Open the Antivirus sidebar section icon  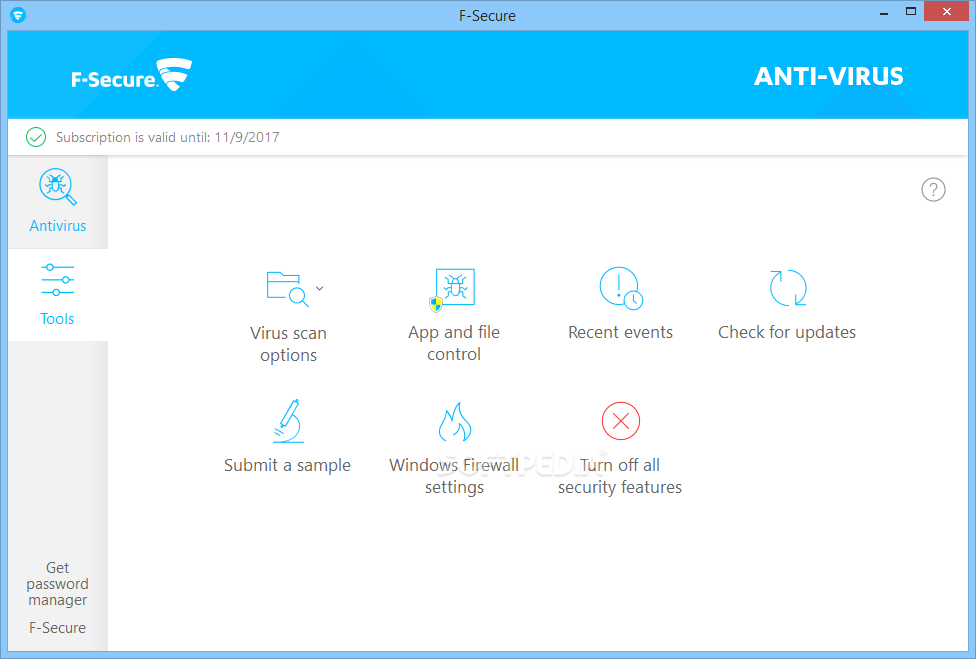tap(58, 187)
